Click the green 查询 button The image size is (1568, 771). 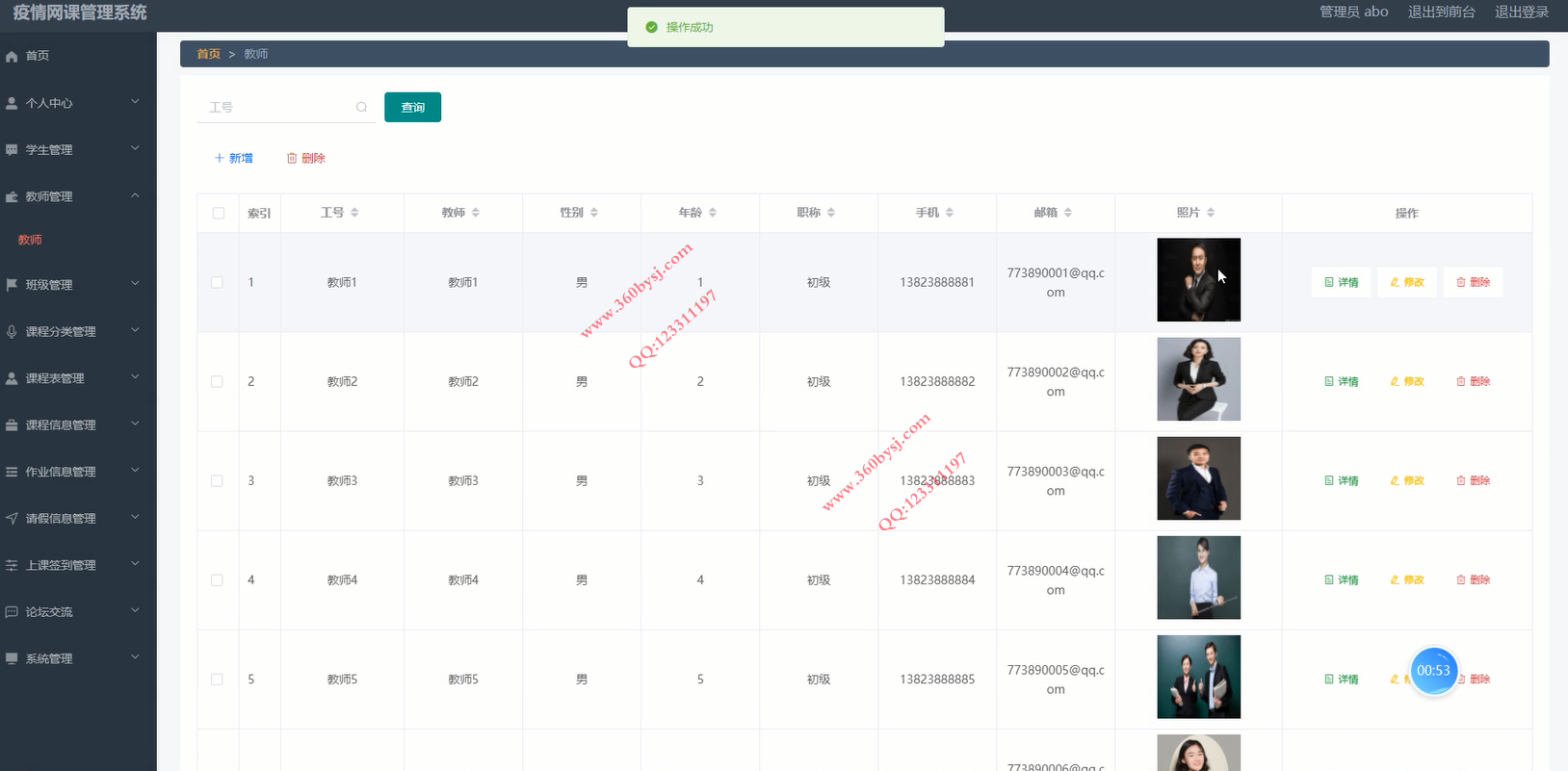412,107
